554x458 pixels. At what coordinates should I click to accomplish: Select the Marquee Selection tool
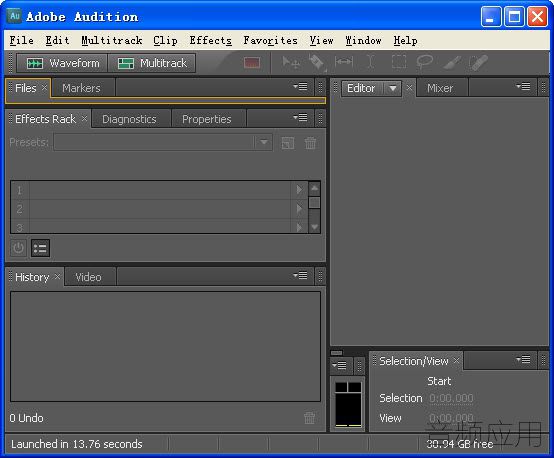[x=399, y=62]
